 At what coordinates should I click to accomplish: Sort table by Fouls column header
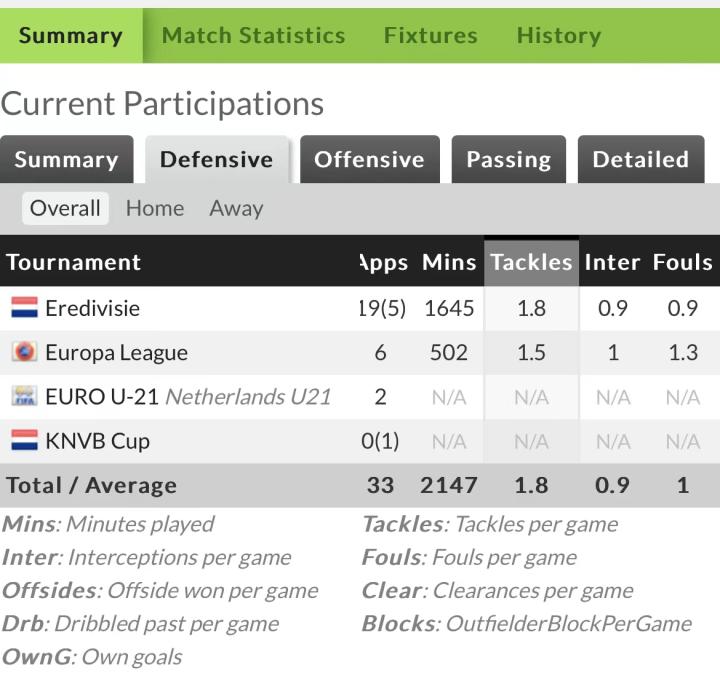(682, 263)
